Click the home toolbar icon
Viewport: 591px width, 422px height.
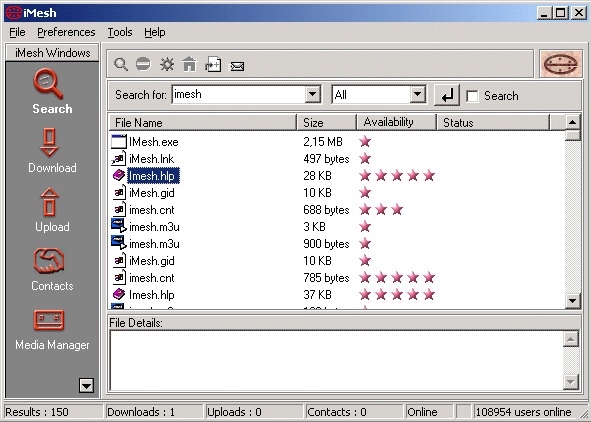tap(190, 64)
